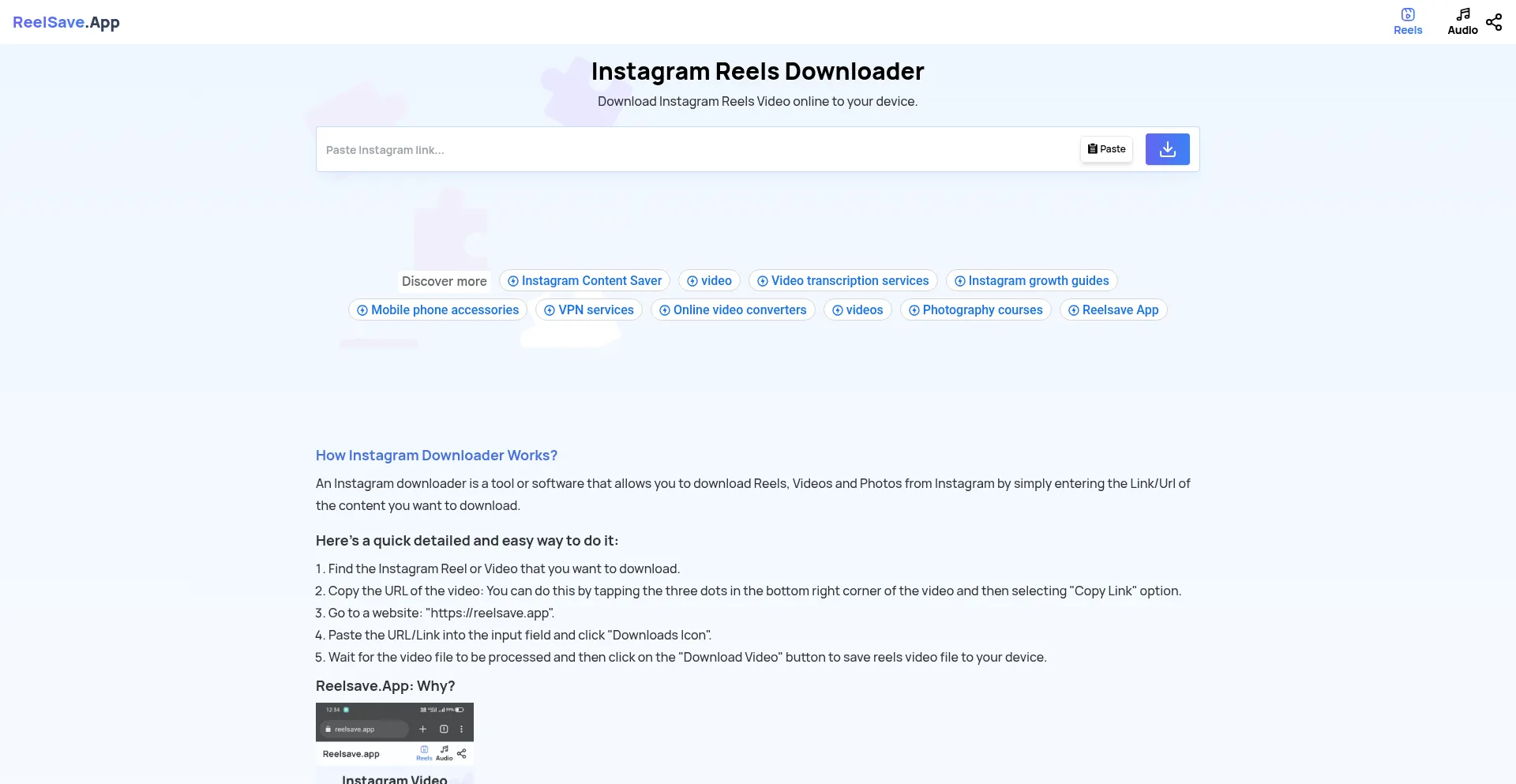Click the "Mobile phone accessories" tag

click(437, 309)
